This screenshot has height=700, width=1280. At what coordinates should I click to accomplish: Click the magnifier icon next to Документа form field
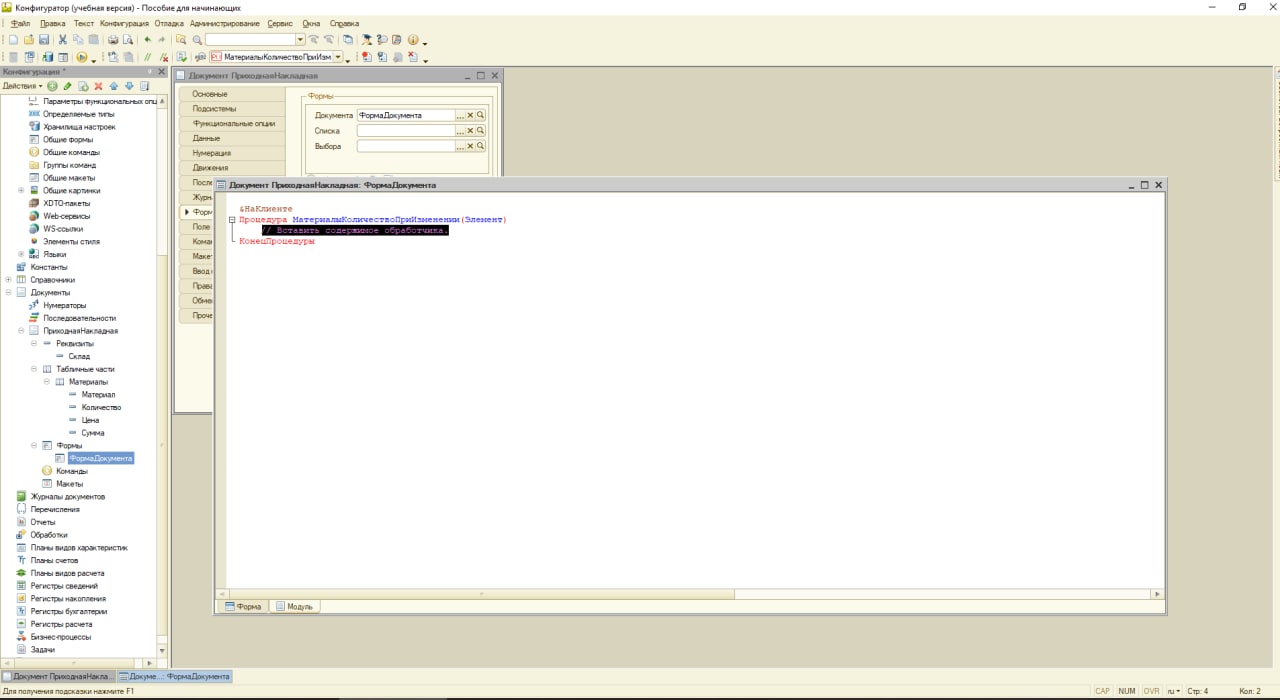(x=481, y=115)
